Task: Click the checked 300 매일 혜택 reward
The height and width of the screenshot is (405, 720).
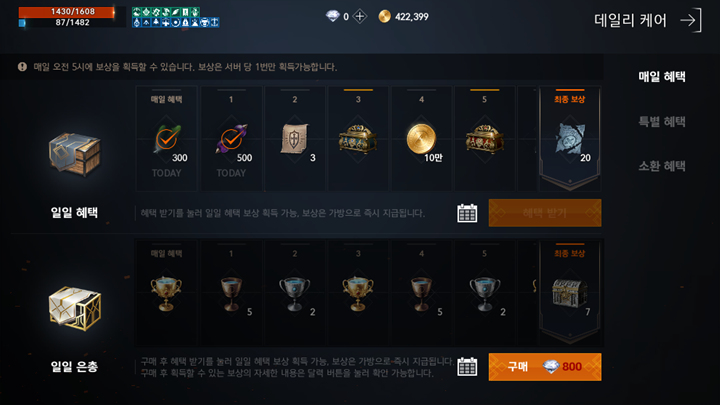Action: pyautogui.click(x=167, y=139)
